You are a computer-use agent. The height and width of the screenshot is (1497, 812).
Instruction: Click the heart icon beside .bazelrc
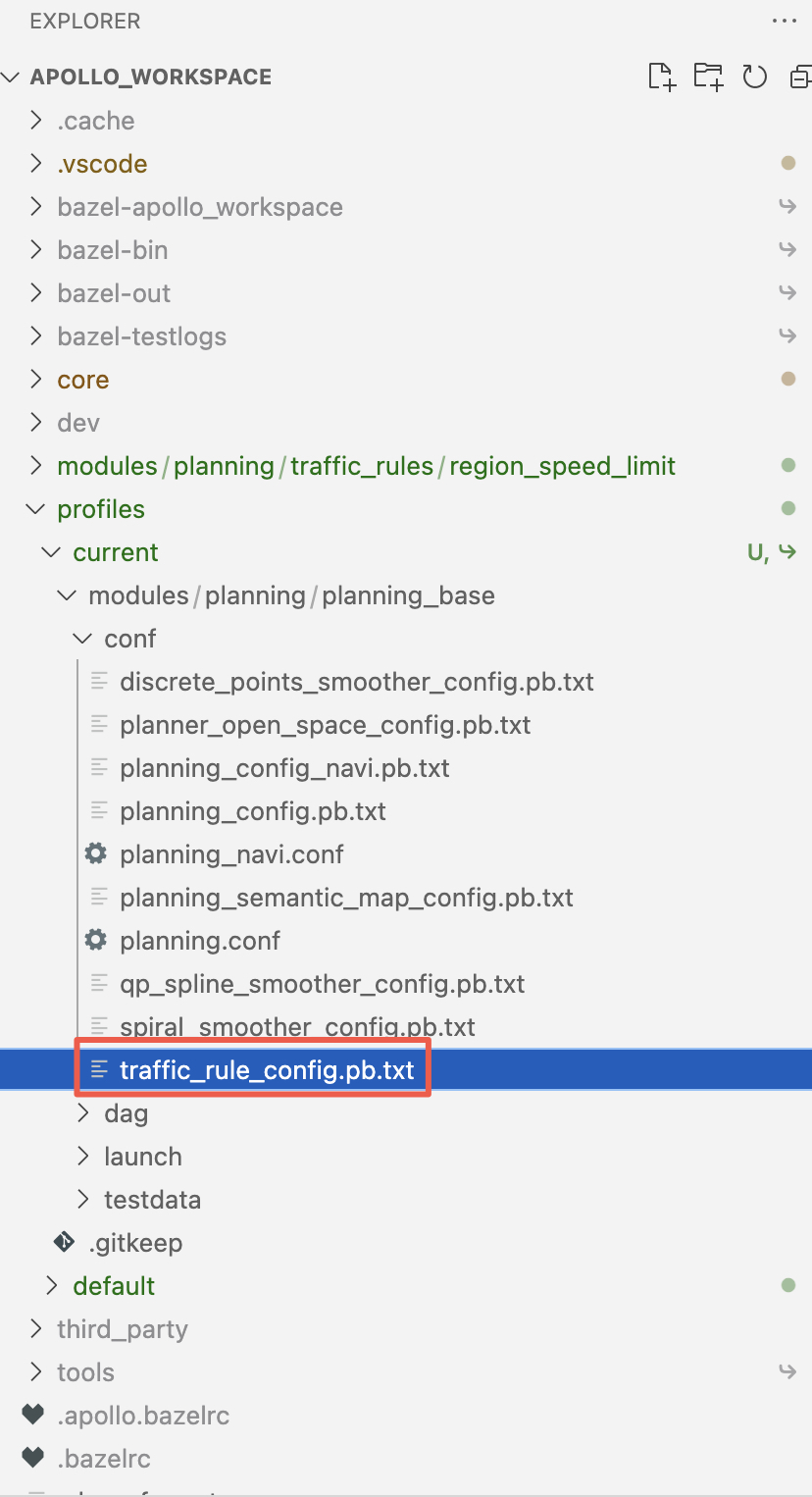32,1458
